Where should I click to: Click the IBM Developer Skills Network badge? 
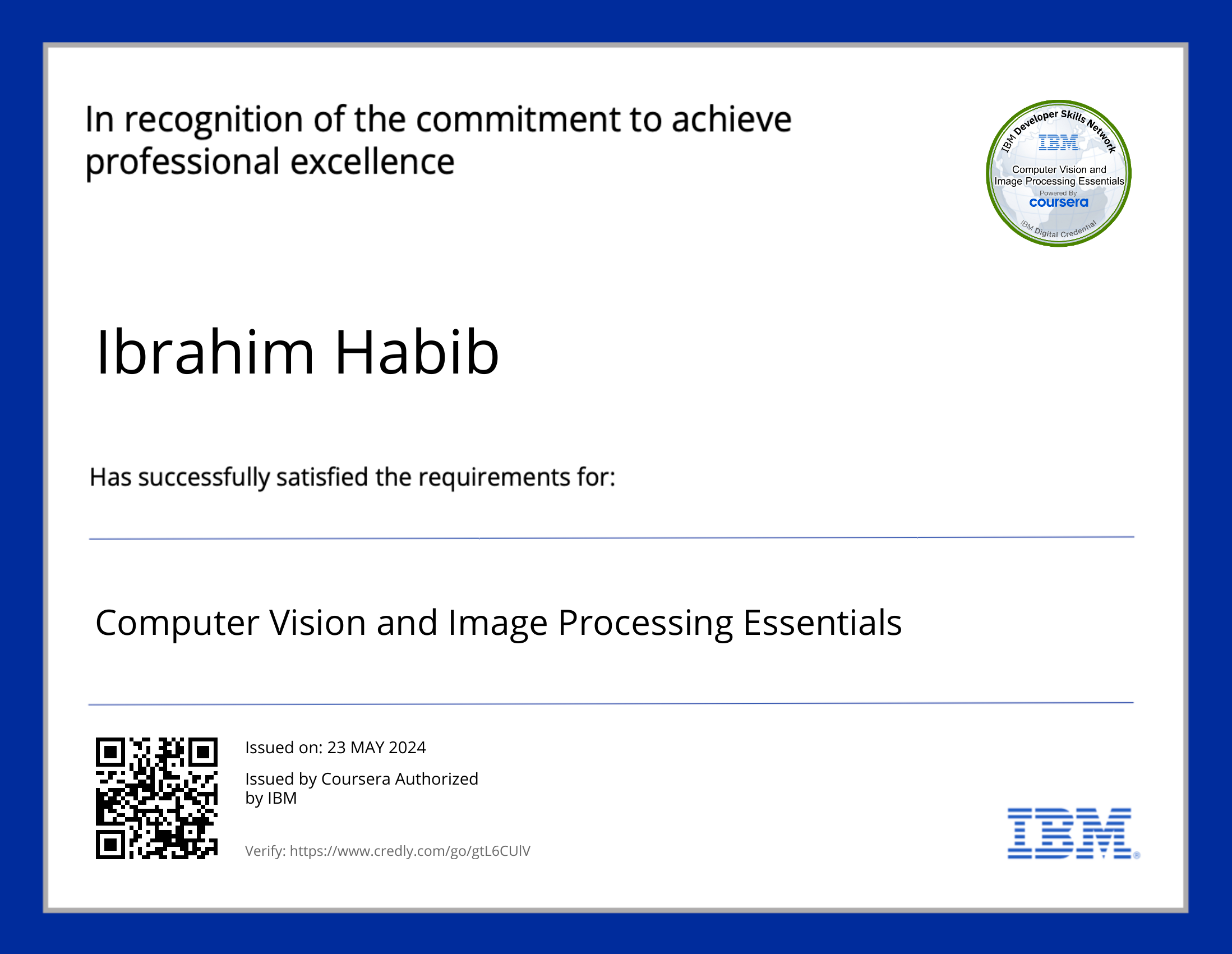click(x=1058, y=173)
